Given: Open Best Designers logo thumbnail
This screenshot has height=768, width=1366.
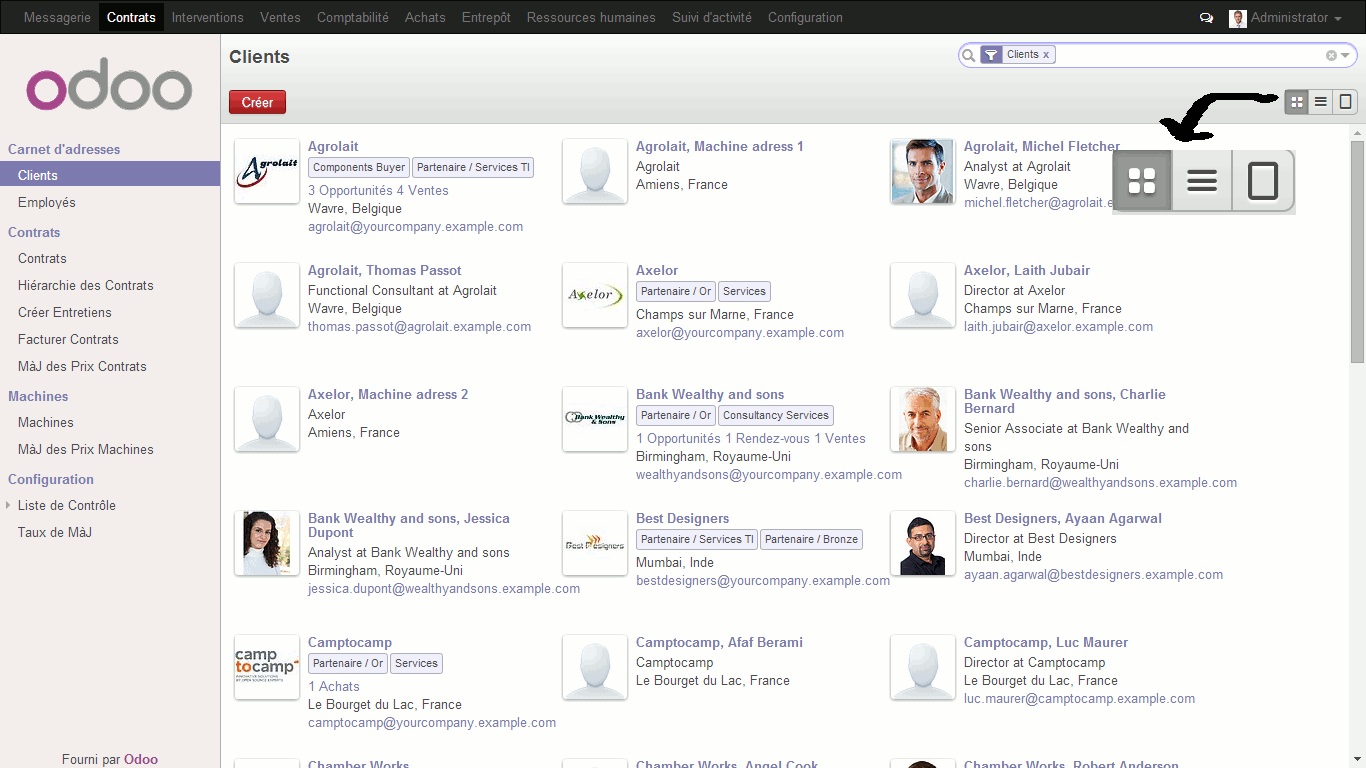Looking at the screenshot, I should pos(595,543).
